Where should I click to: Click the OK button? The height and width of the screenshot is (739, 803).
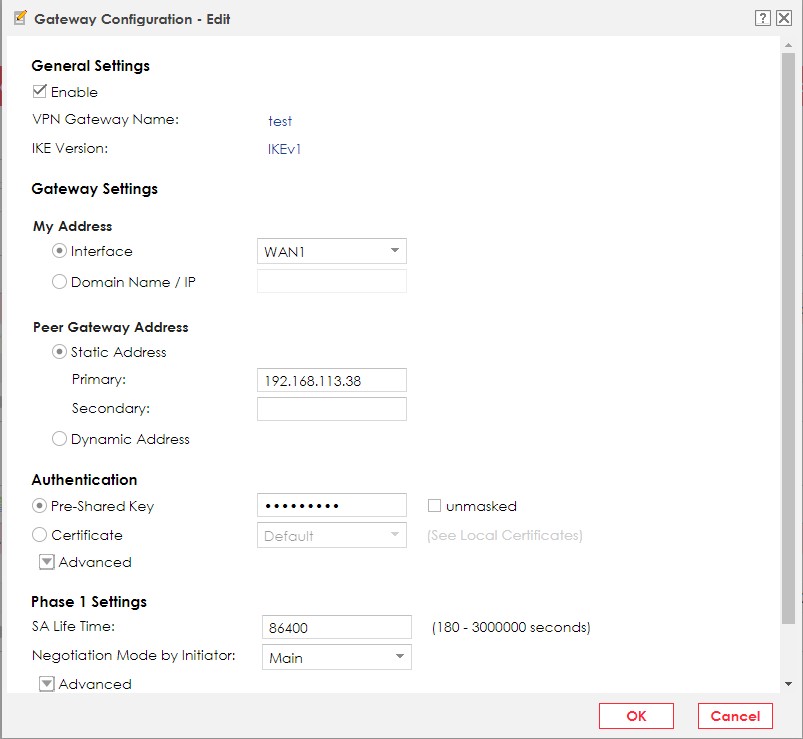[x=636, y=716]
